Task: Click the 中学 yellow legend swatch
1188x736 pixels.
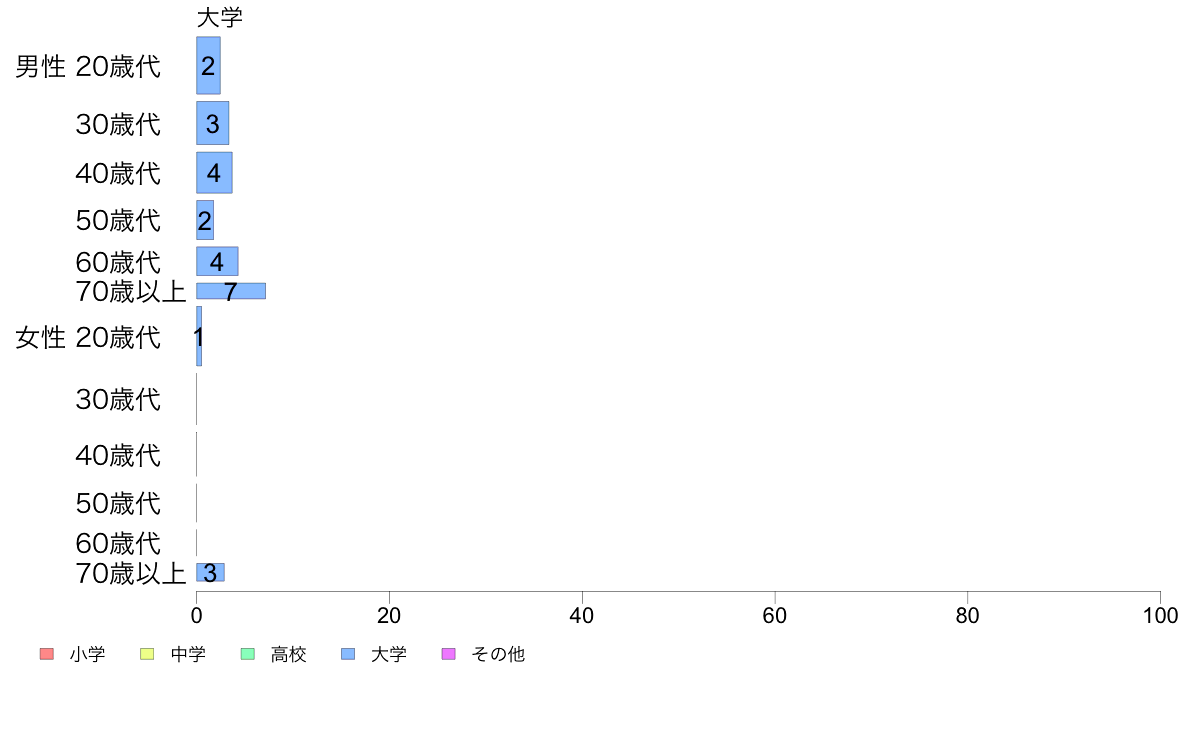Action: pyautogui.click(x=147, y=653)
